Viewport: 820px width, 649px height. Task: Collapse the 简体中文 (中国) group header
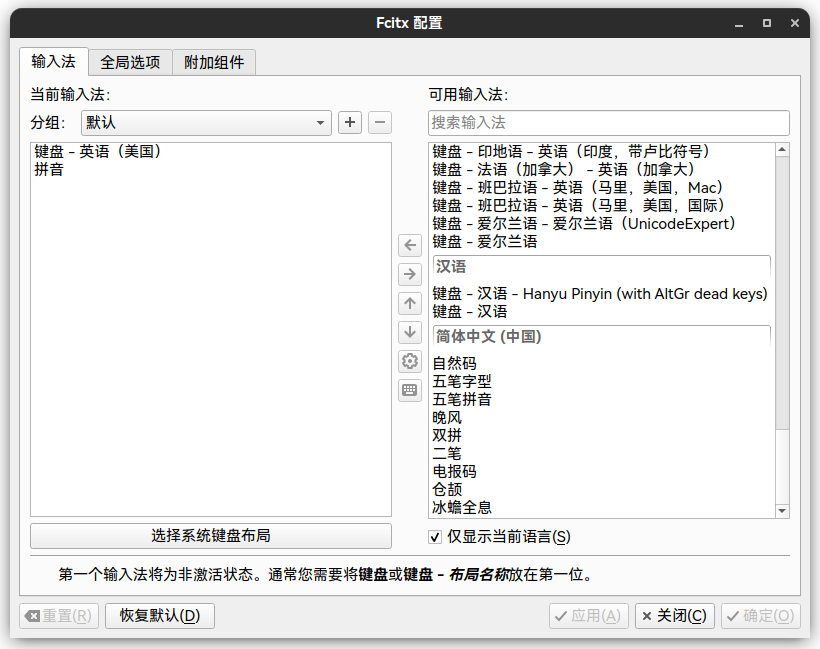tap(600, 337)
